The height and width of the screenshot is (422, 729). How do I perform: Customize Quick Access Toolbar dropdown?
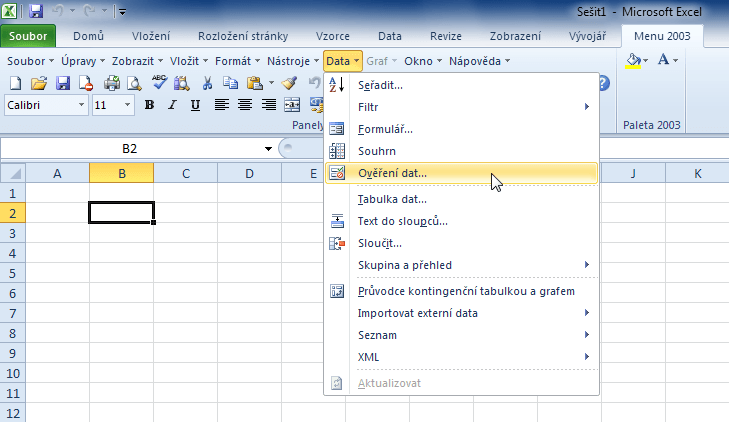pos(122,12)
